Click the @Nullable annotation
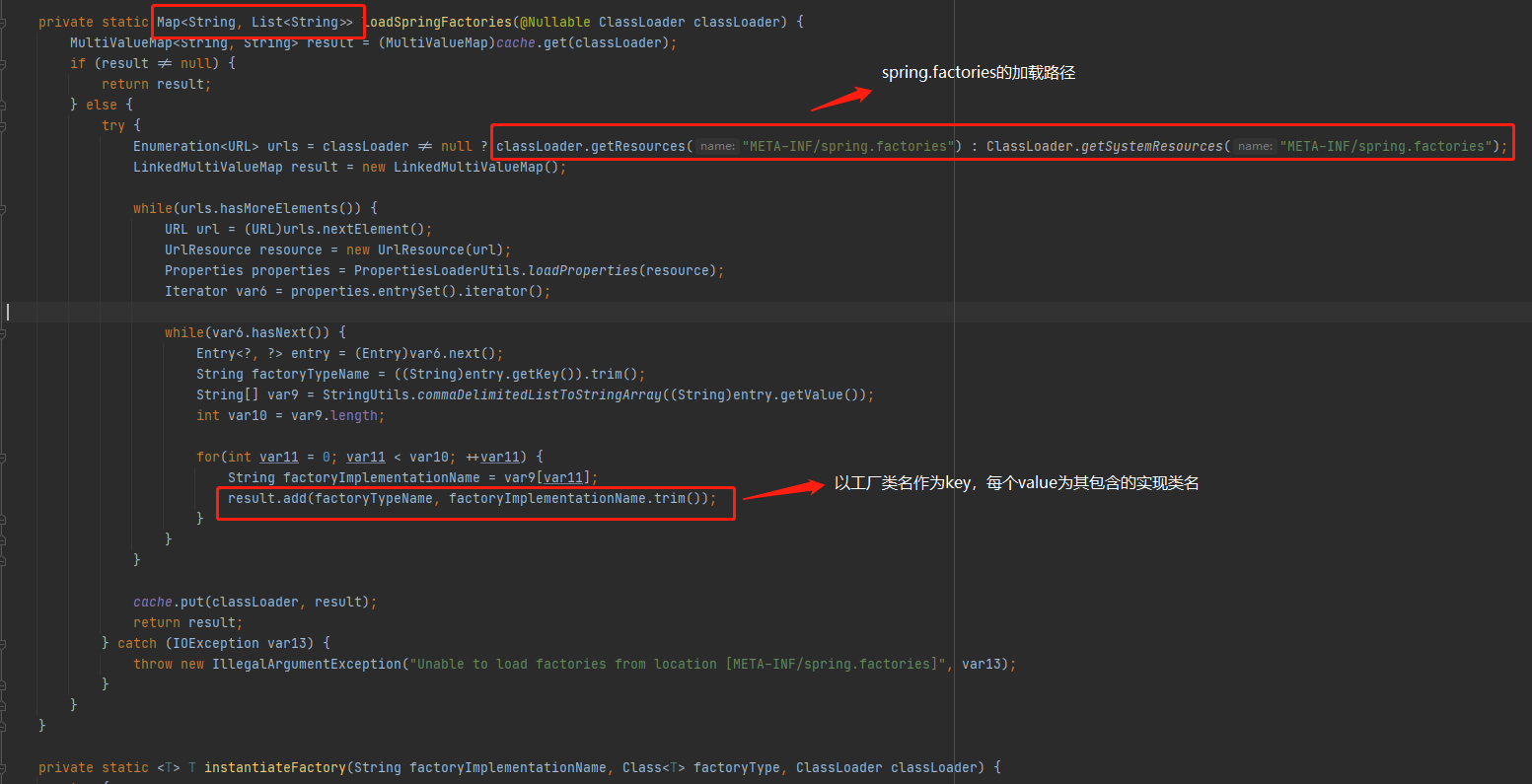 click(555, 22)
